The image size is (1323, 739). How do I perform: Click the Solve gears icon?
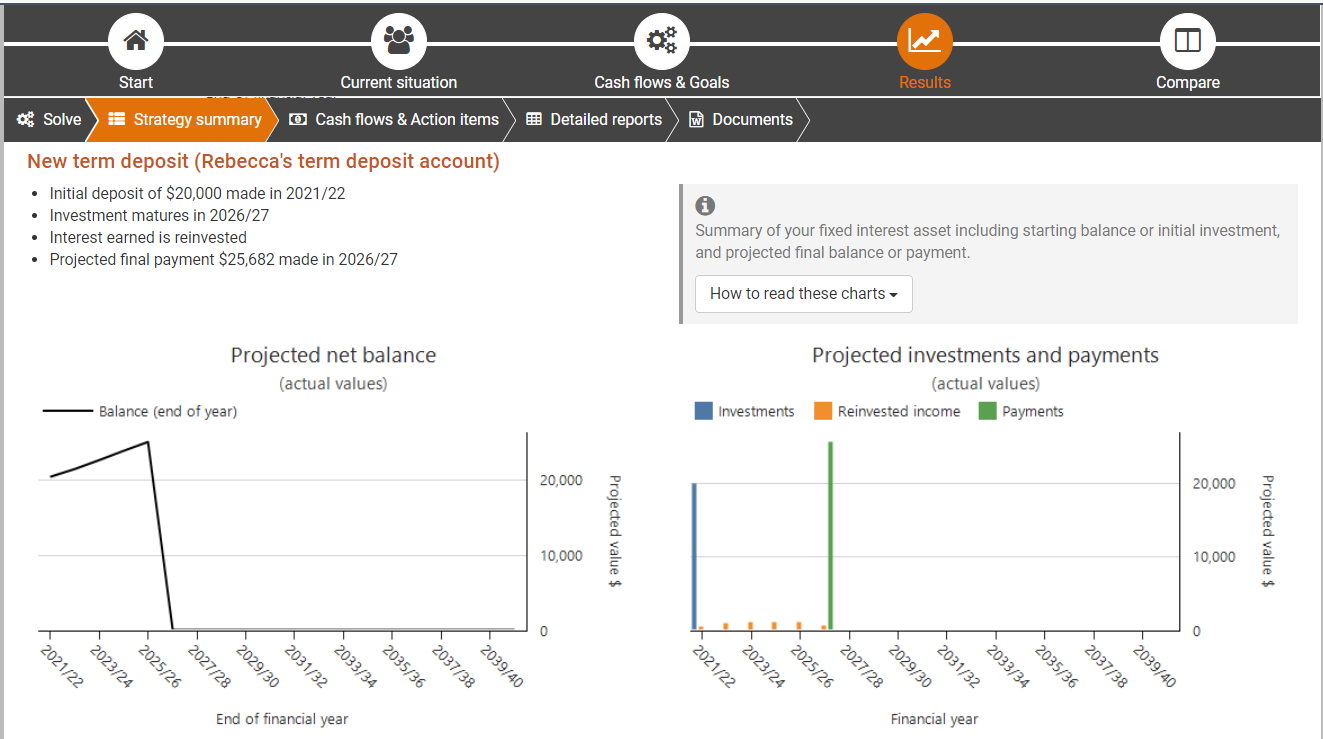[26, 120]
